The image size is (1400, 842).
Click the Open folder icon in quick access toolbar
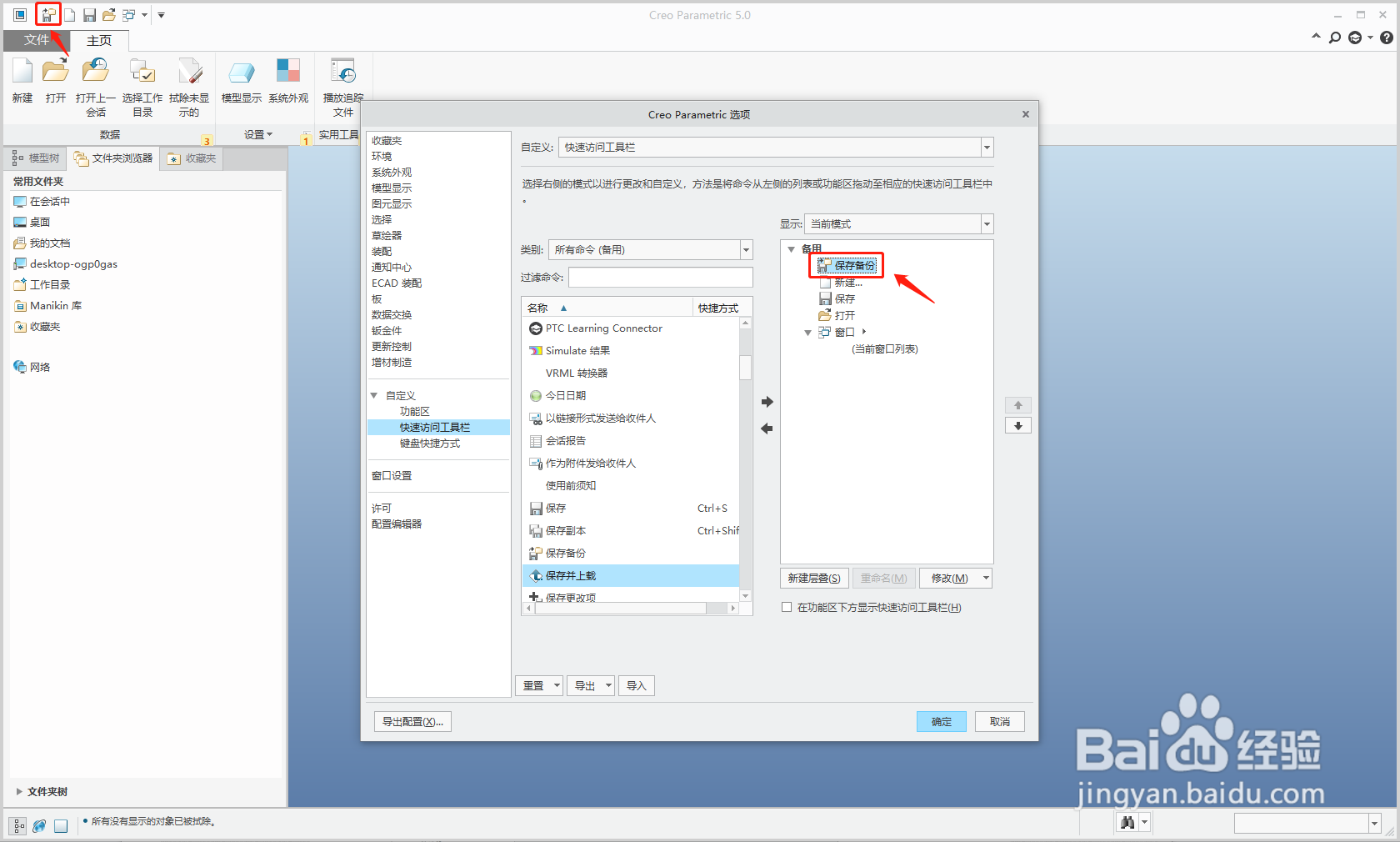(109, 15)
